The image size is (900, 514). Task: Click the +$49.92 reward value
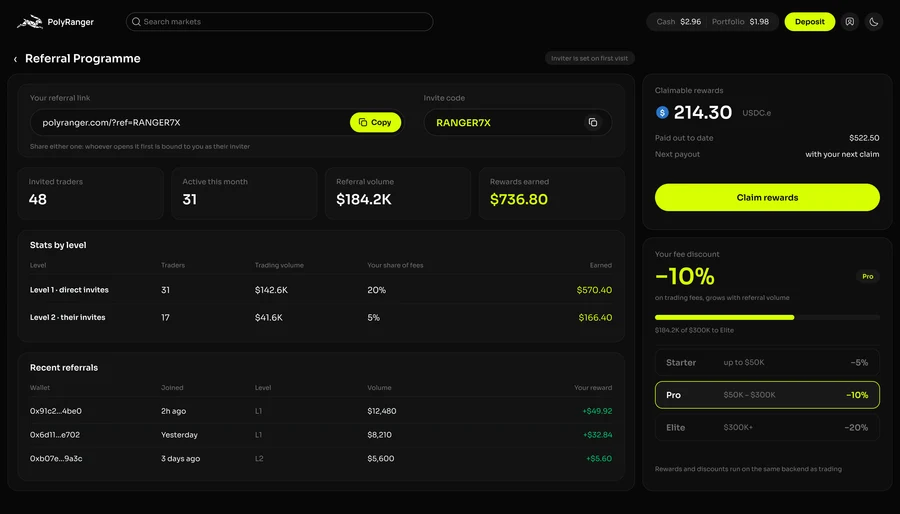click(x=597, y=411)
